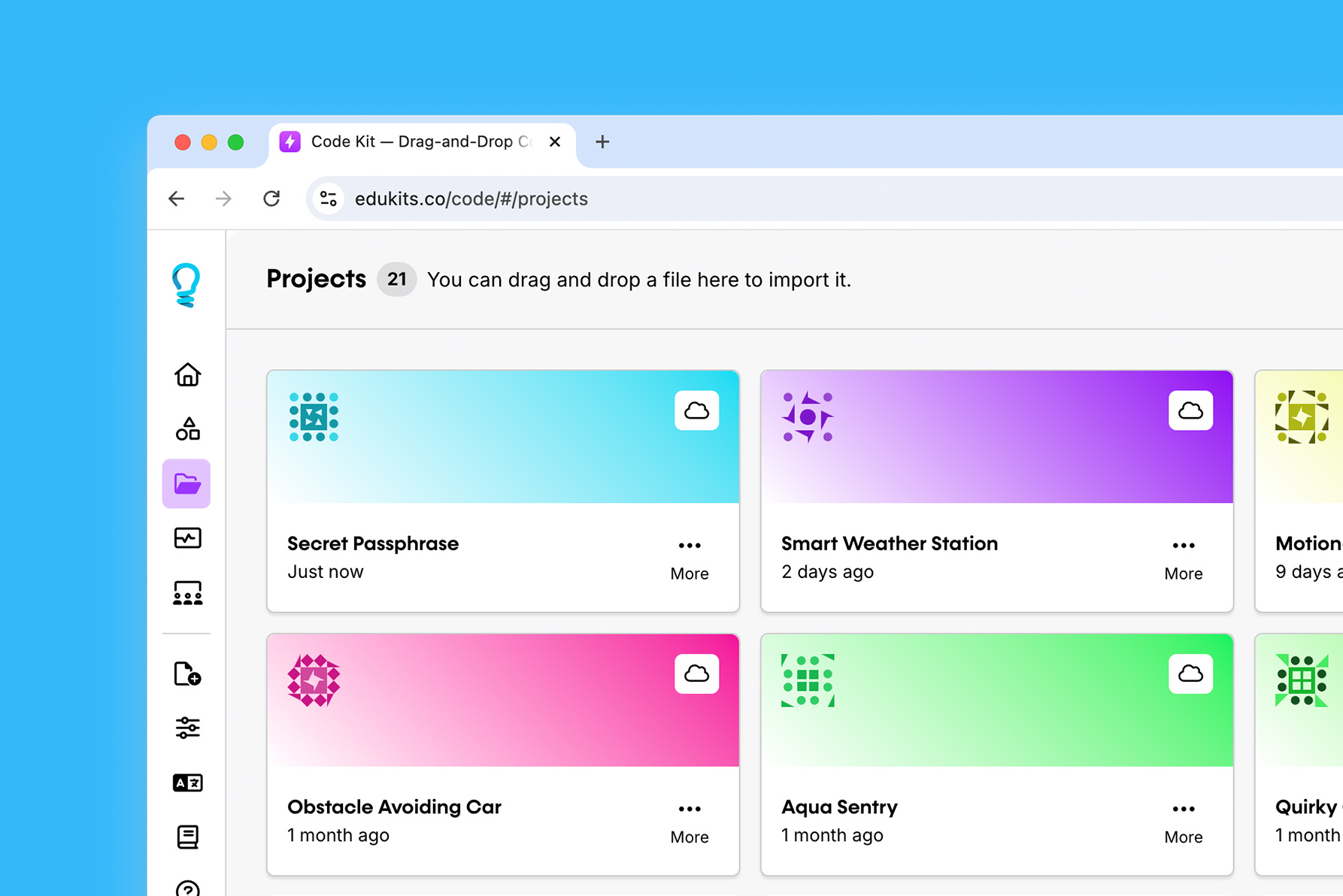Open the settings sliders icon
This screenshot has width=1343, height=896.
(187, 728)
